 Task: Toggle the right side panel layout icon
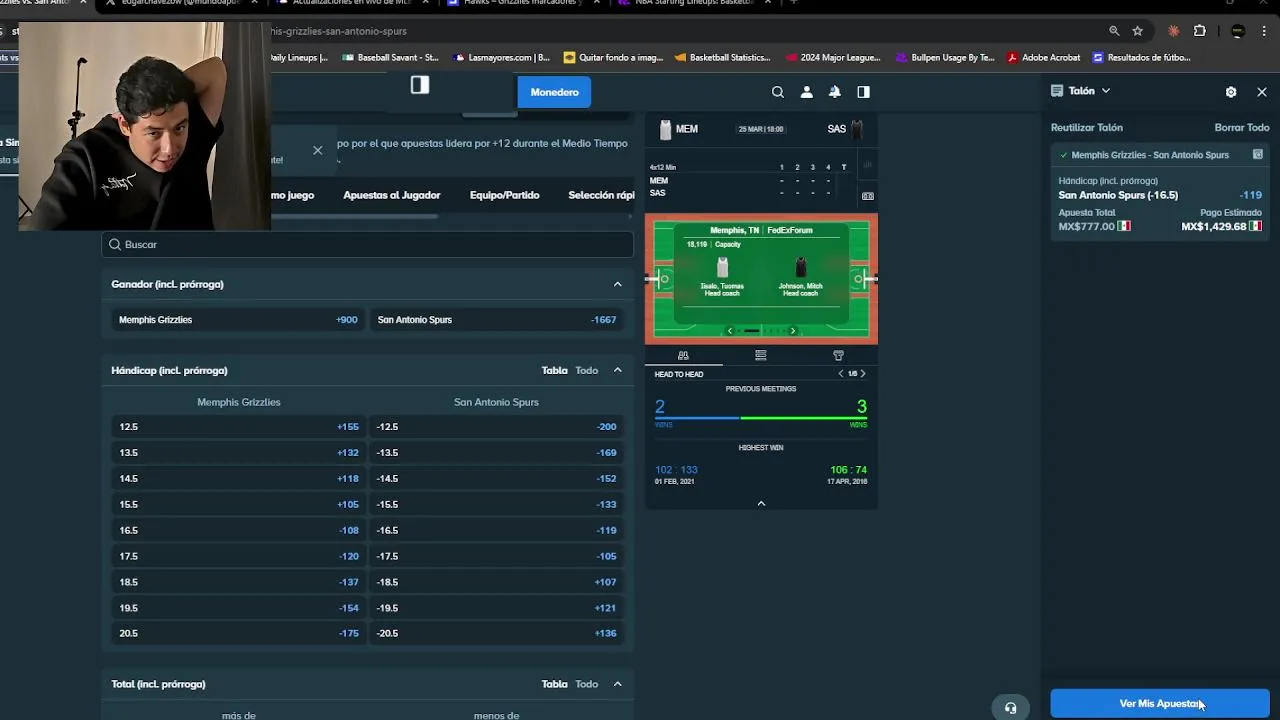pyautogui.click(x=863, y=92)
